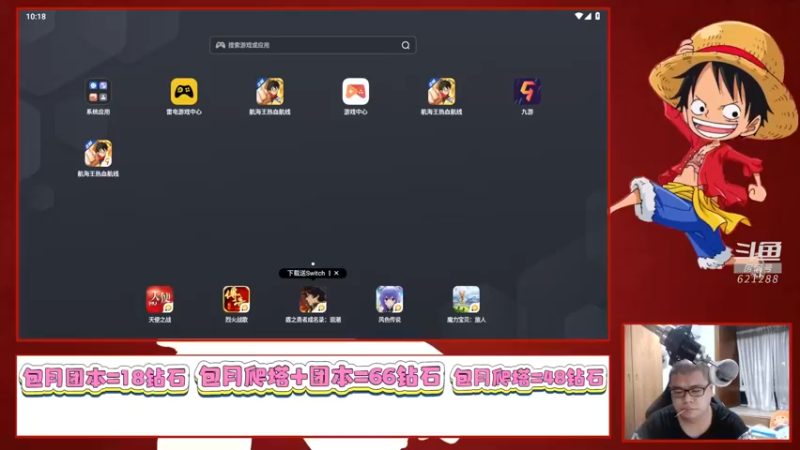
Task: Open the 九游 app icon
Action: click(527, 92)
